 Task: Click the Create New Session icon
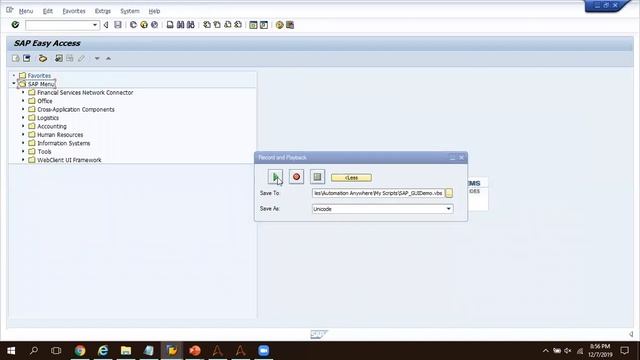coord(253,25)
